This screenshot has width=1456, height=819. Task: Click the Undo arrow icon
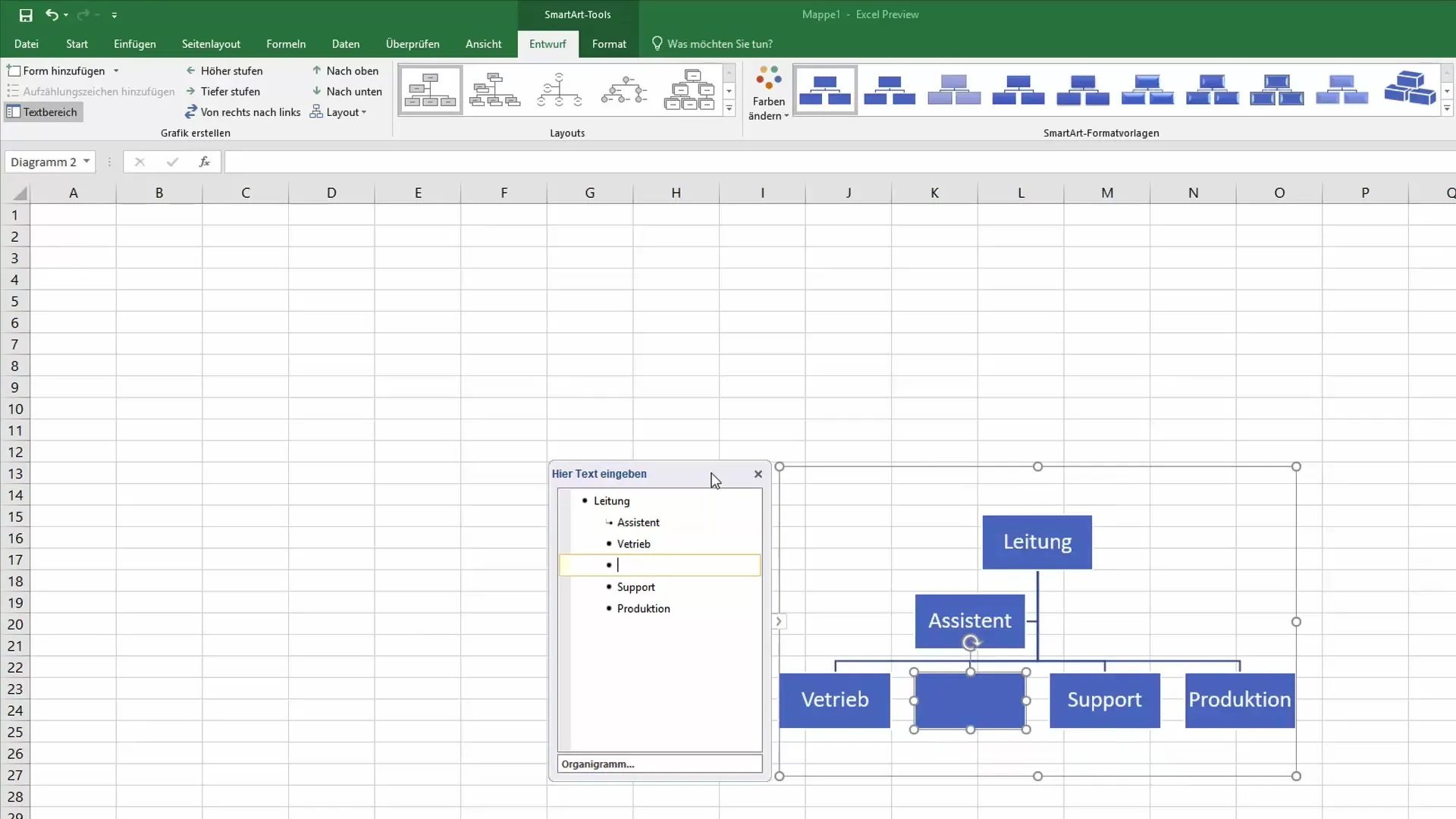51,14
